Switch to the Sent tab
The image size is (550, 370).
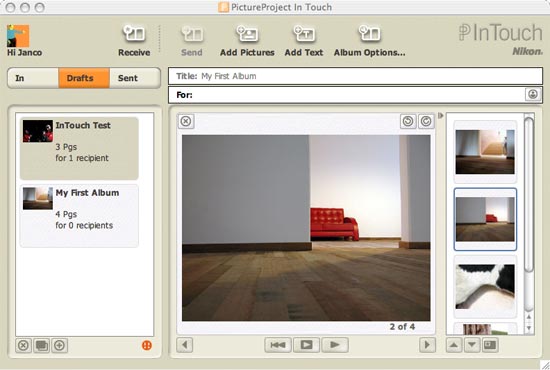[135, 78]
